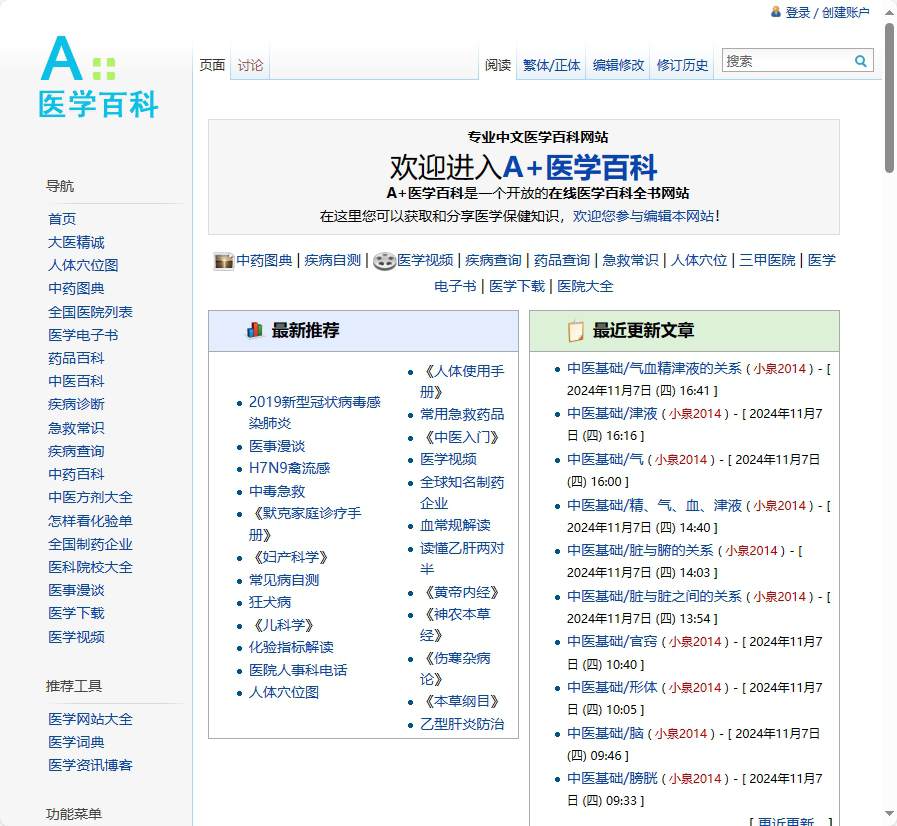Select the 页面 tab
The height and width of the screenshot is (826, 897).
click(212, 62)
